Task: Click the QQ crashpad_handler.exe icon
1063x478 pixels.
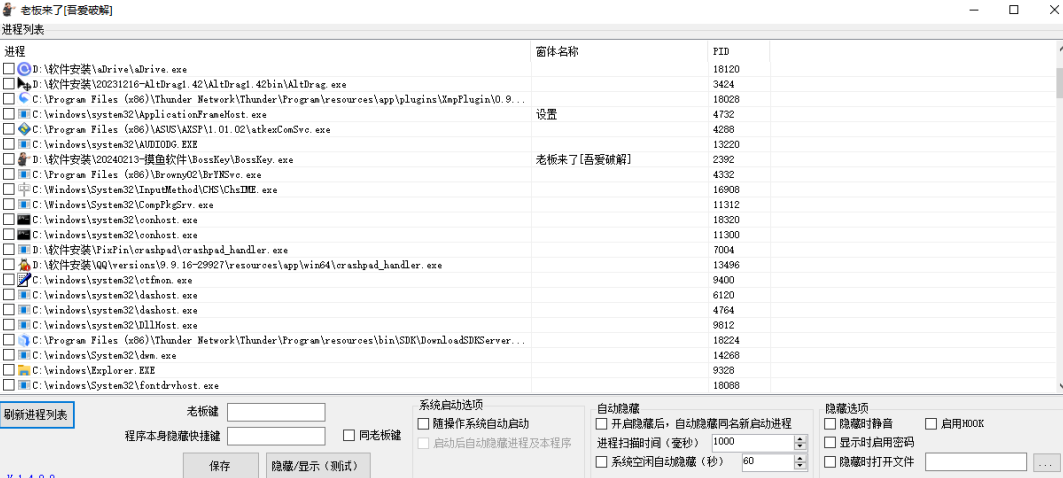Action: click(x=24, y=264)
